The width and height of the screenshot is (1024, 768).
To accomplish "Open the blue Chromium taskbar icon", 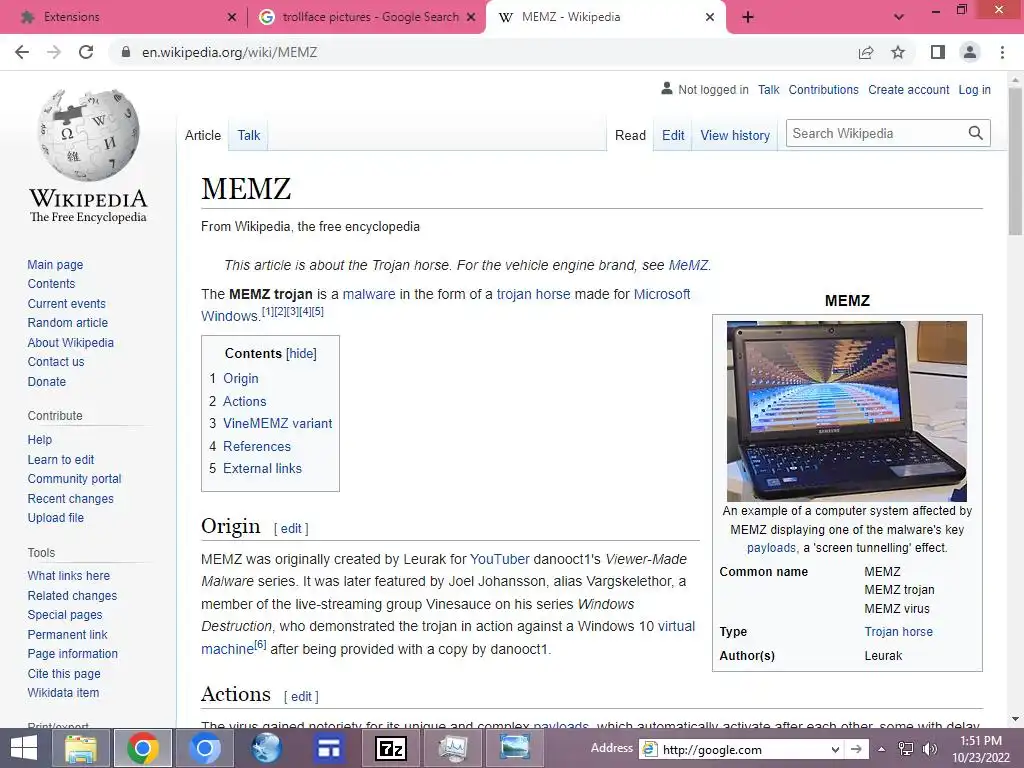I will click(x=204, y=748).
